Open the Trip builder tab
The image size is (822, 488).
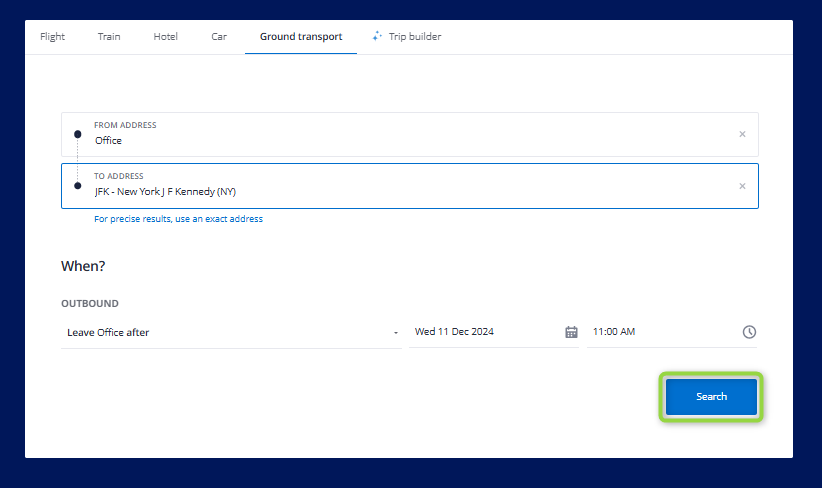pos(407,37)
